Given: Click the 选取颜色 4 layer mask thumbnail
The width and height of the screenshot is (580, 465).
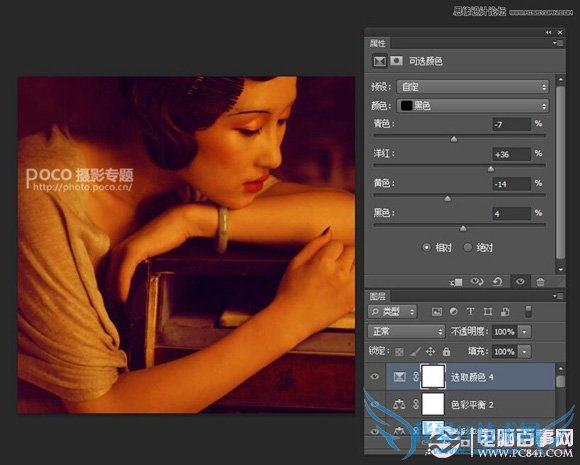Looking at the screenshot, I should click(433, 377).
